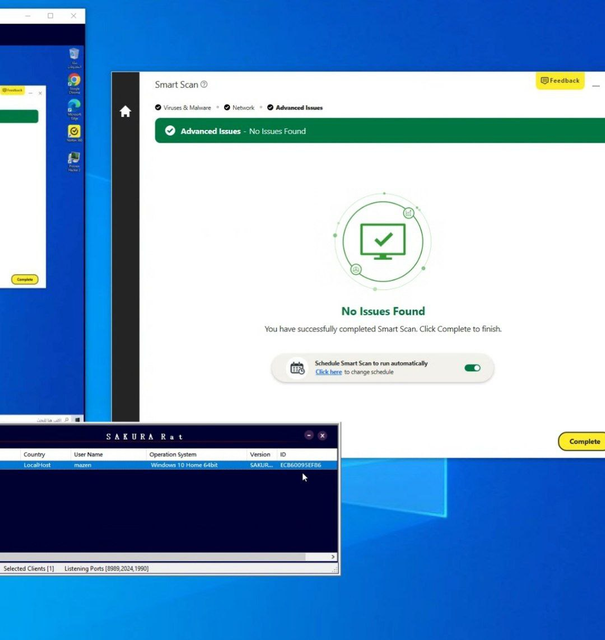Sort by the ID column header
This screenshot has height=640, width=605.
(x=307, y=454)
